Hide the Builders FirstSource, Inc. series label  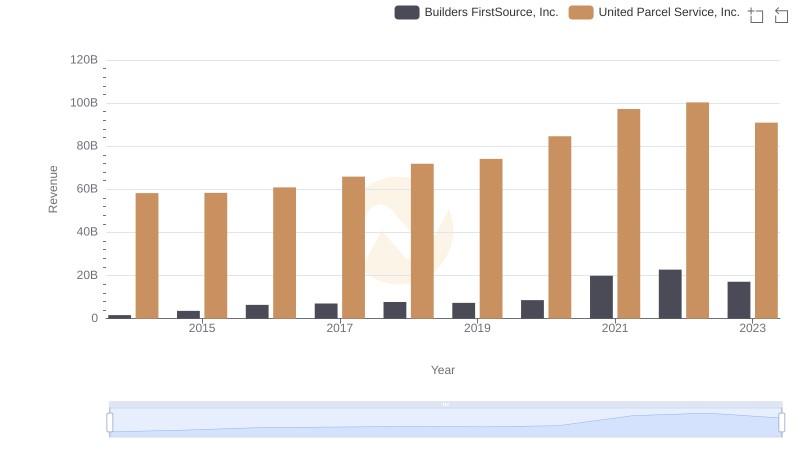[x=491, y=12]
